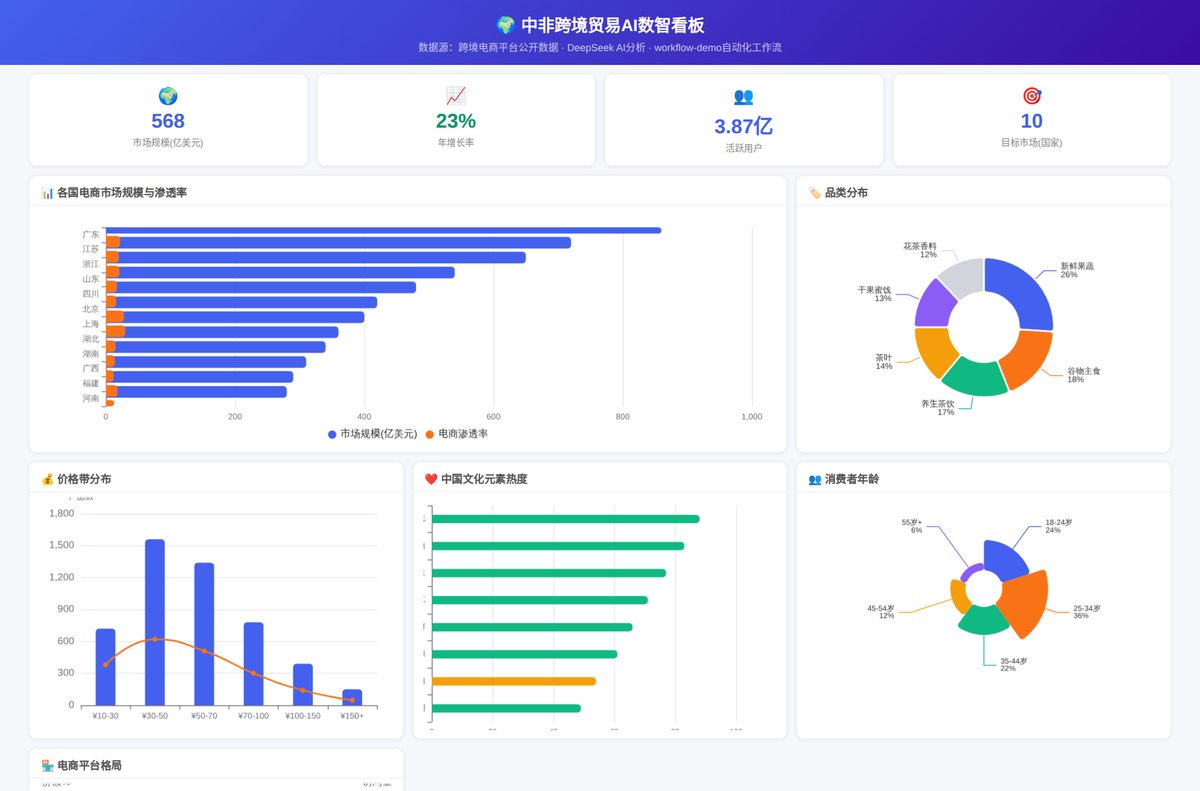Click the 10 target markets value
Viewport: 1200px width, 791px height.
pyautogui.click(x=1032, y=121)
